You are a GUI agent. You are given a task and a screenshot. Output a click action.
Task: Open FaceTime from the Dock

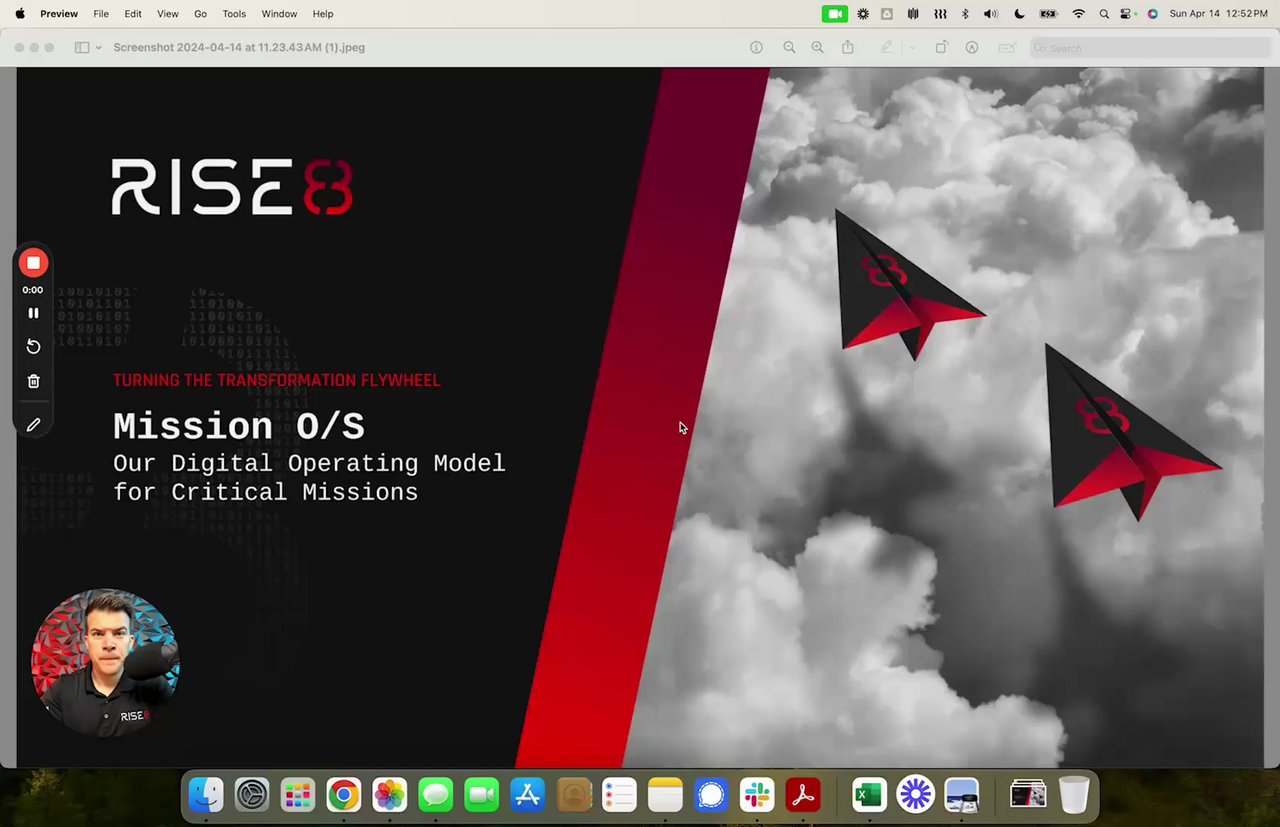481,795
